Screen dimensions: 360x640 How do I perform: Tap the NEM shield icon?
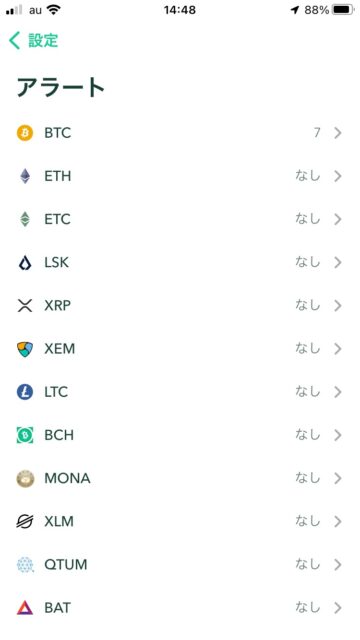[x=25, y=349]
